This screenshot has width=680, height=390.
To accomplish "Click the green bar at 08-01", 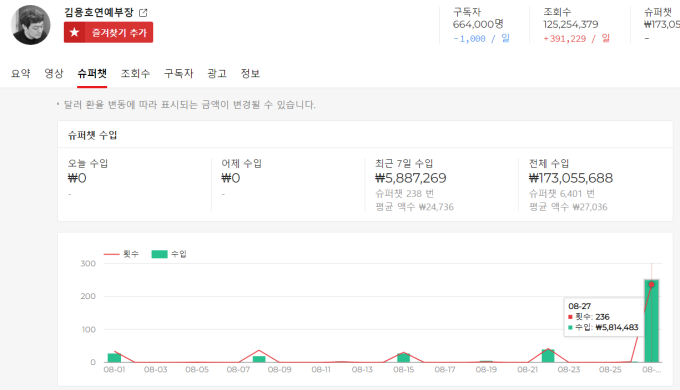I will click(x=114, y=358).
